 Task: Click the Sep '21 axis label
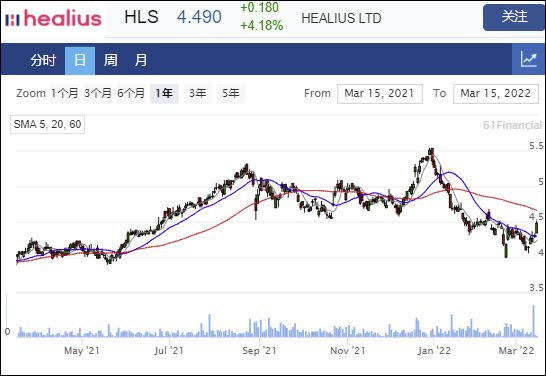pos(259,350)
